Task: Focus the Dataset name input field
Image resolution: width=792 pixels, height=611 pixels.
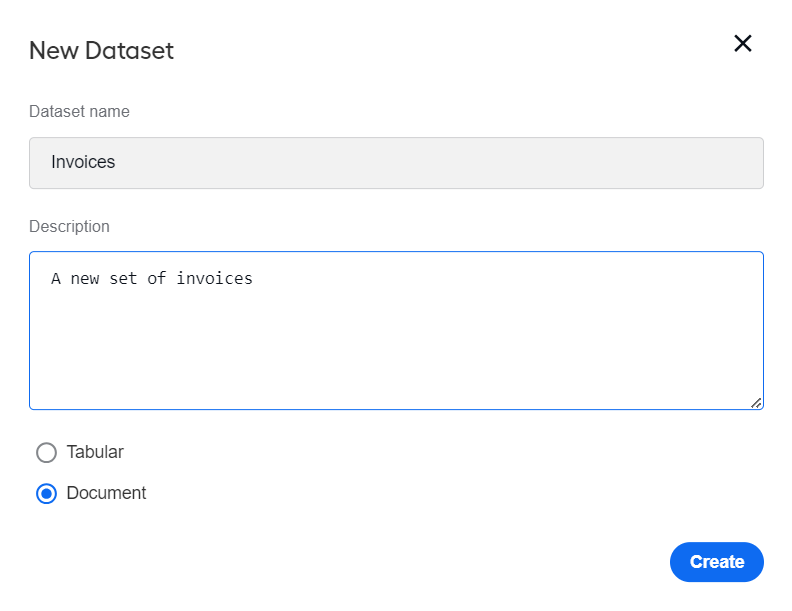Action: tap(396, 163)
